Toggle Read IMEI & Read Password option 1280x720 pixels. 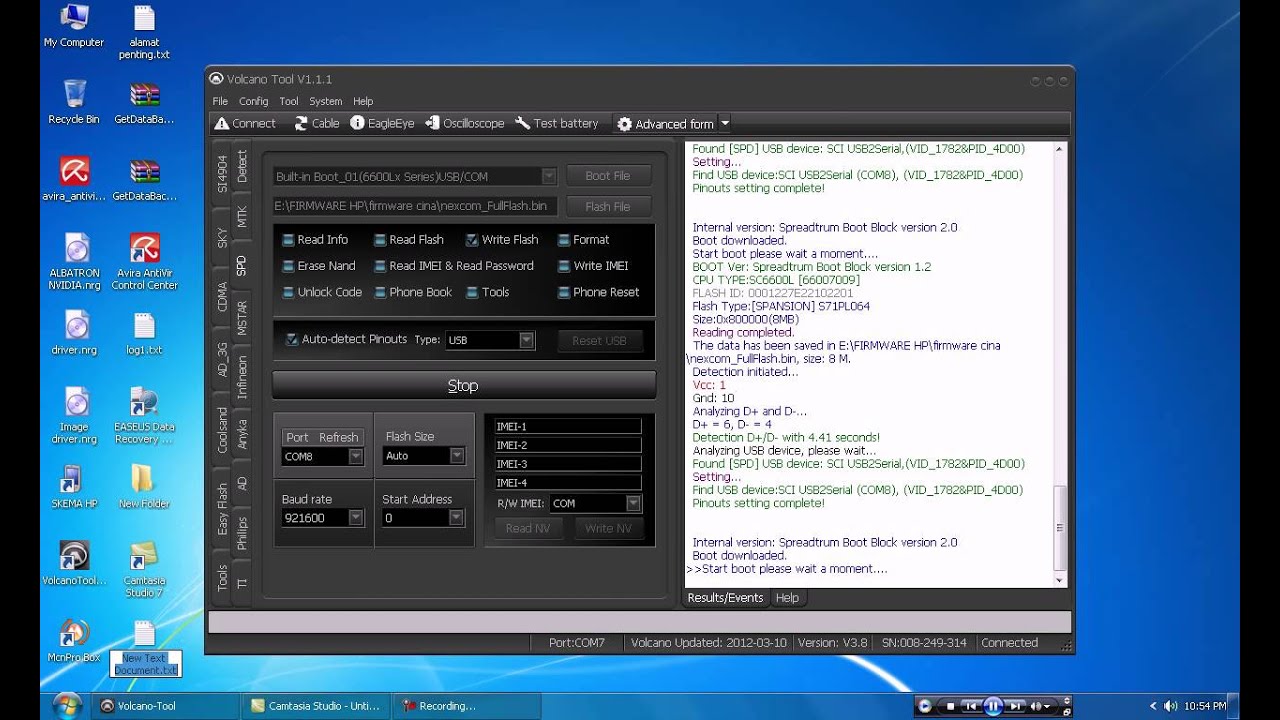[454, 266]
